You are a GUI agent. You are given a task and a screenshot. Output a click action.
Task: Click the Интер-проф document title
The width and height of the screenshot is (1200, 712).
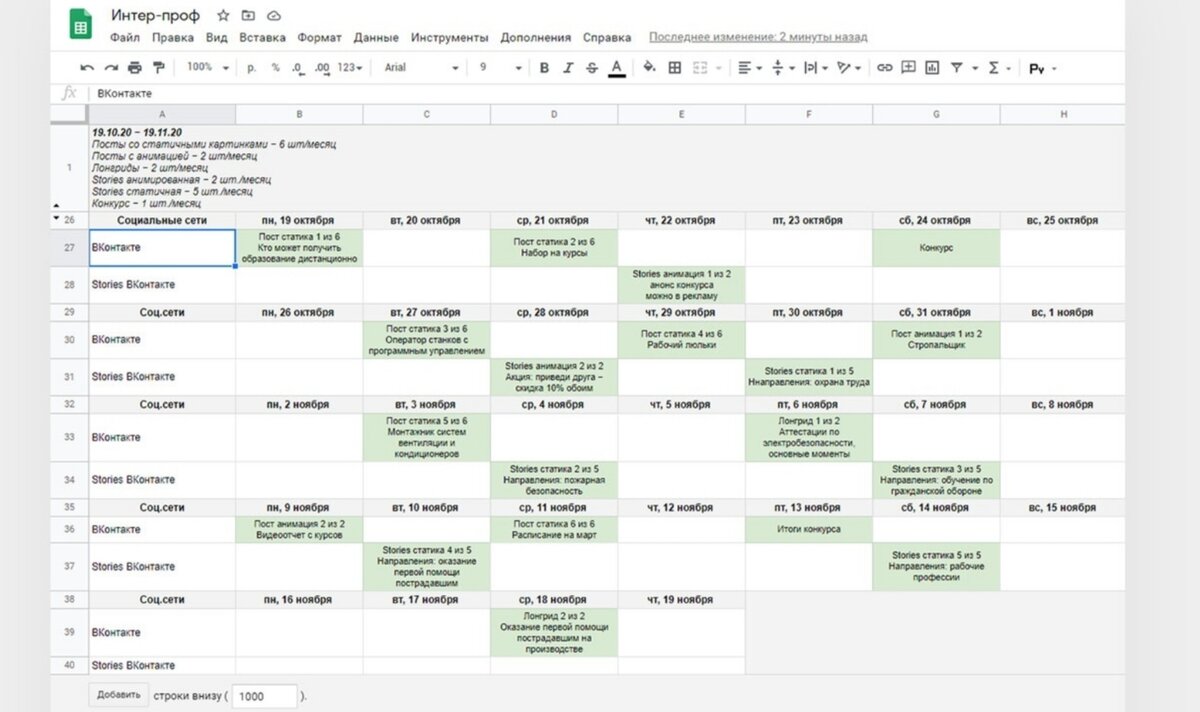point(155,16)
